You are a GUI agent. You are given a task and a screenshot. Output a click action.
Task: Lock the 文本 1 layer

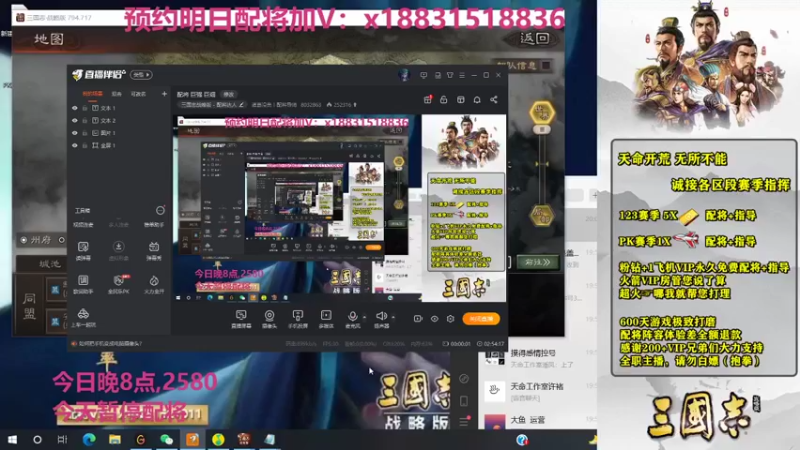(x=85, y=108)
